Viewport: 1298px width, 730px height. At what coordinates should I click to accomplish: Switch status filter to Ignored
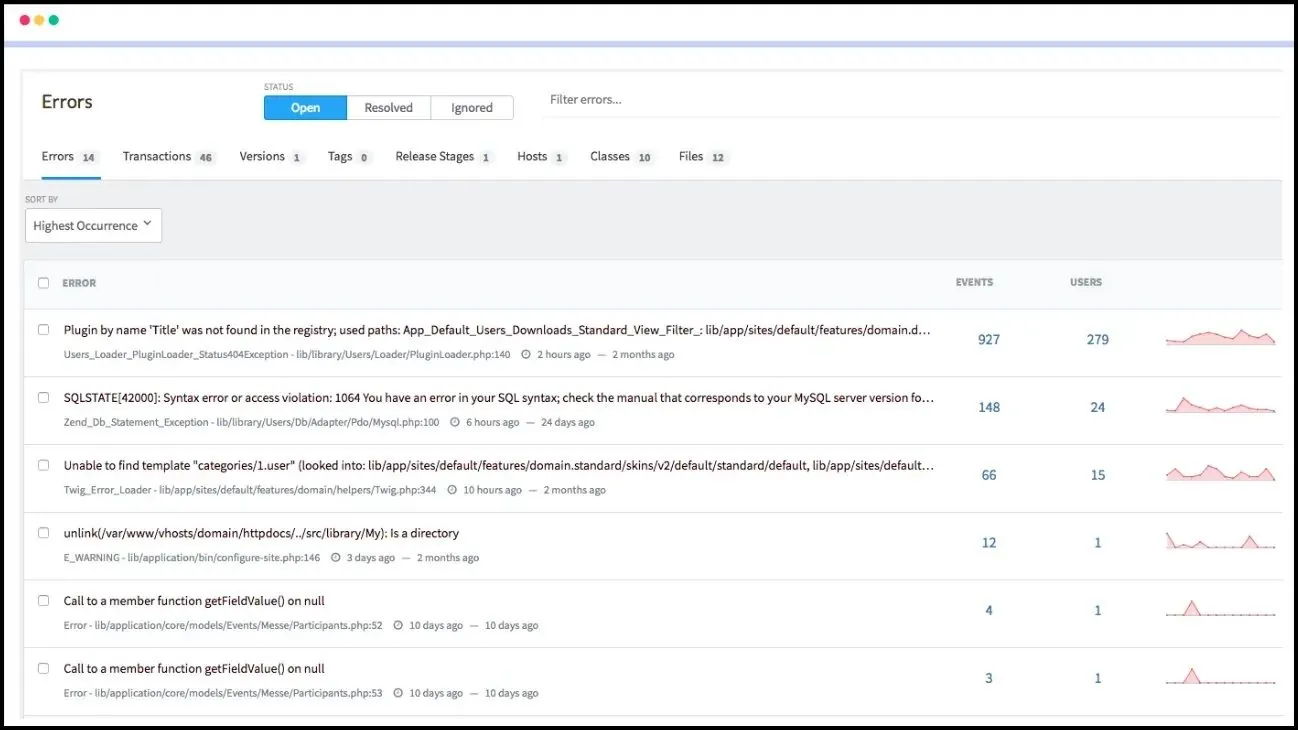[x=472, y=108]
